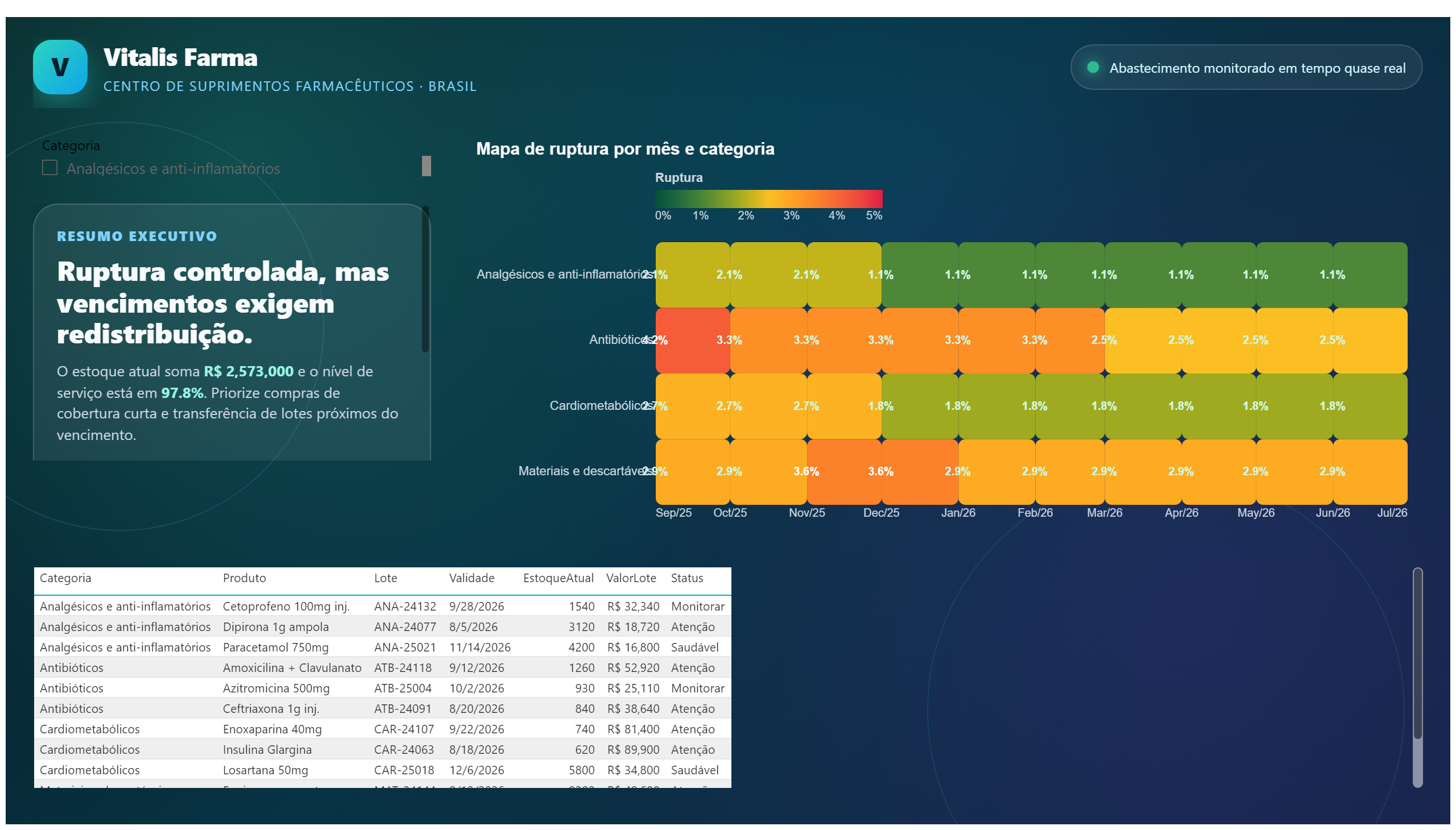The height and width of the screenshot is (830, 1456).
Task: Select the ATB-24118 lot cell
Action: pyautogui.click(x=403, y=667)
